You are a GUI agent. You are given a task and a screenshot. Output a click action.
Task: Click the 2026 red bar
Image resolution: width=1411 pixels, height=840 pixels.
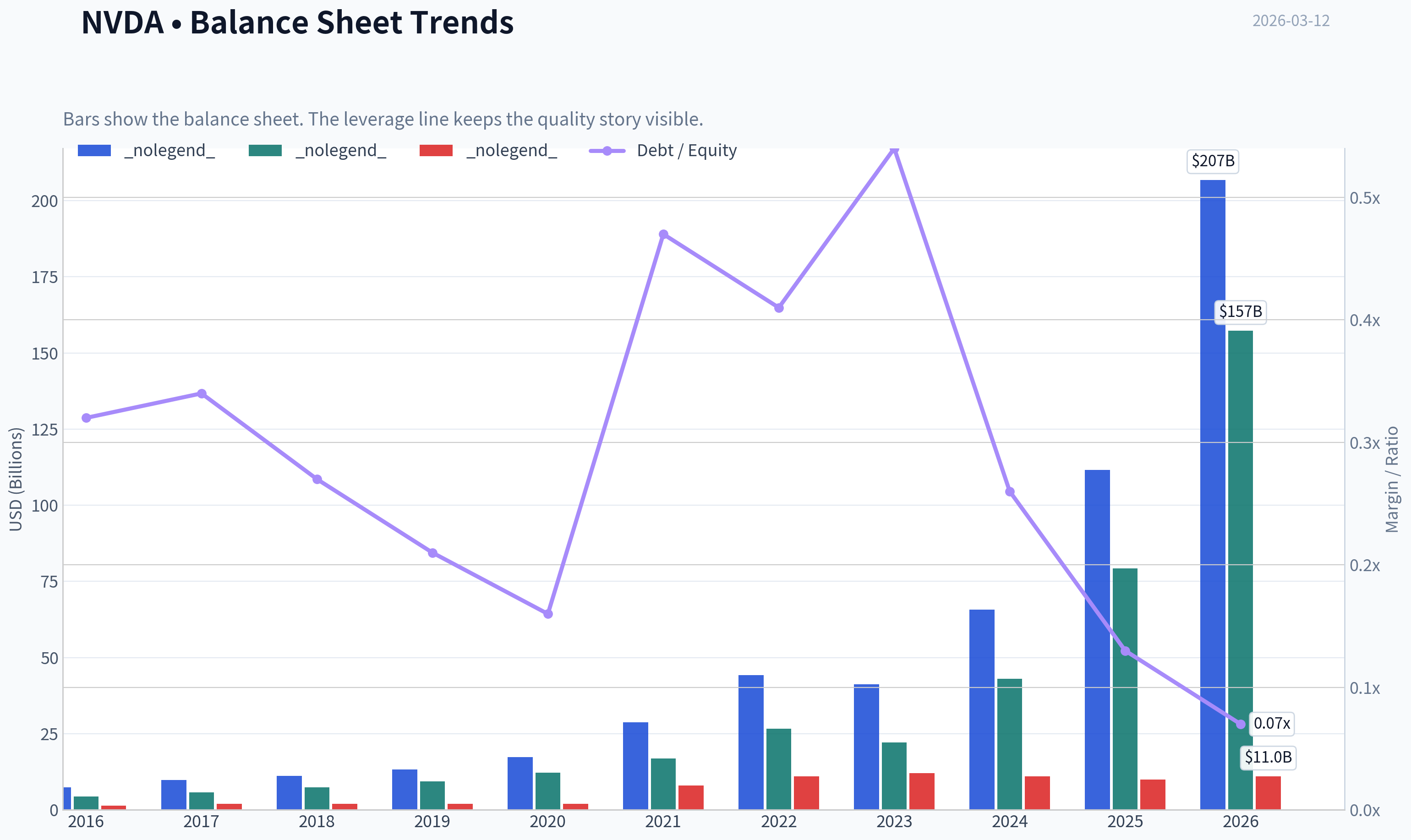tap(1268, 792)
